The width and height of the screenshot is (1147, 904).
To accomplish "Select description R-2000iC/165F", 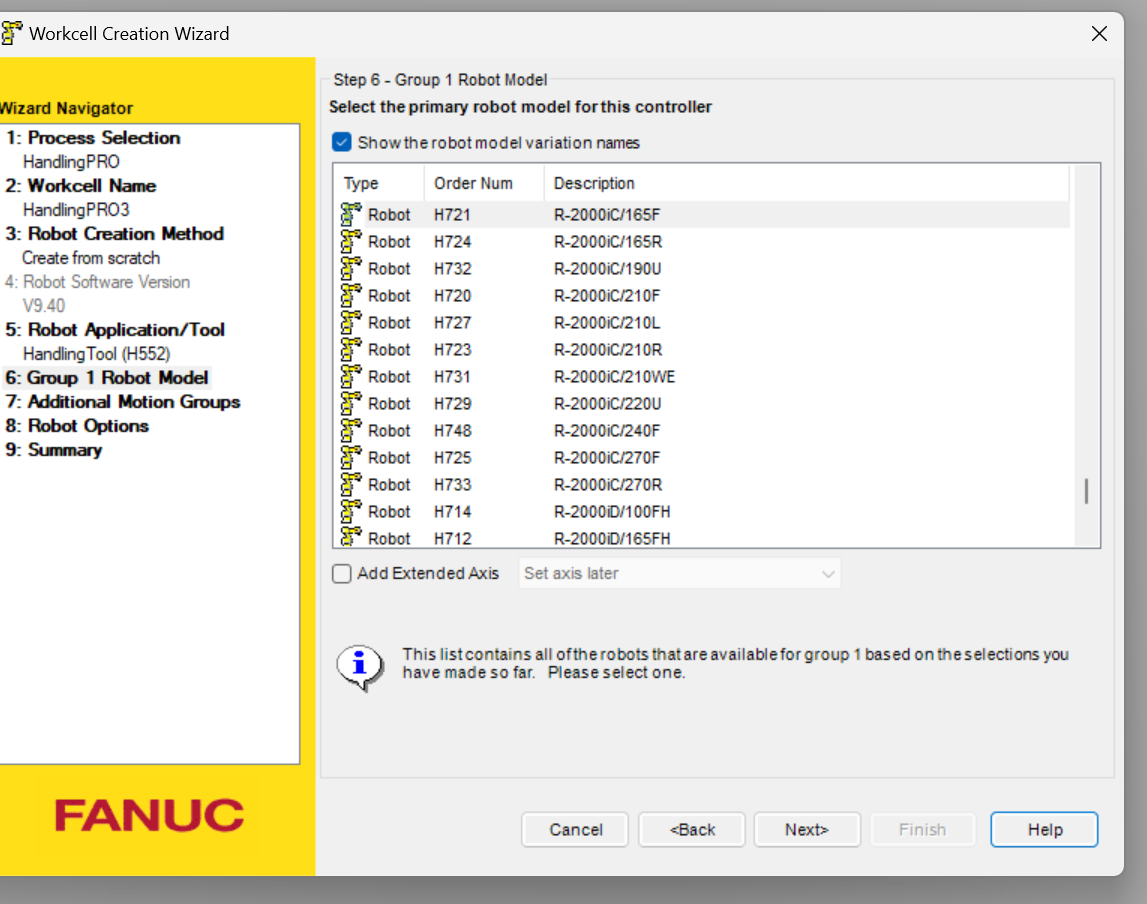I will (x=606, y=215).
